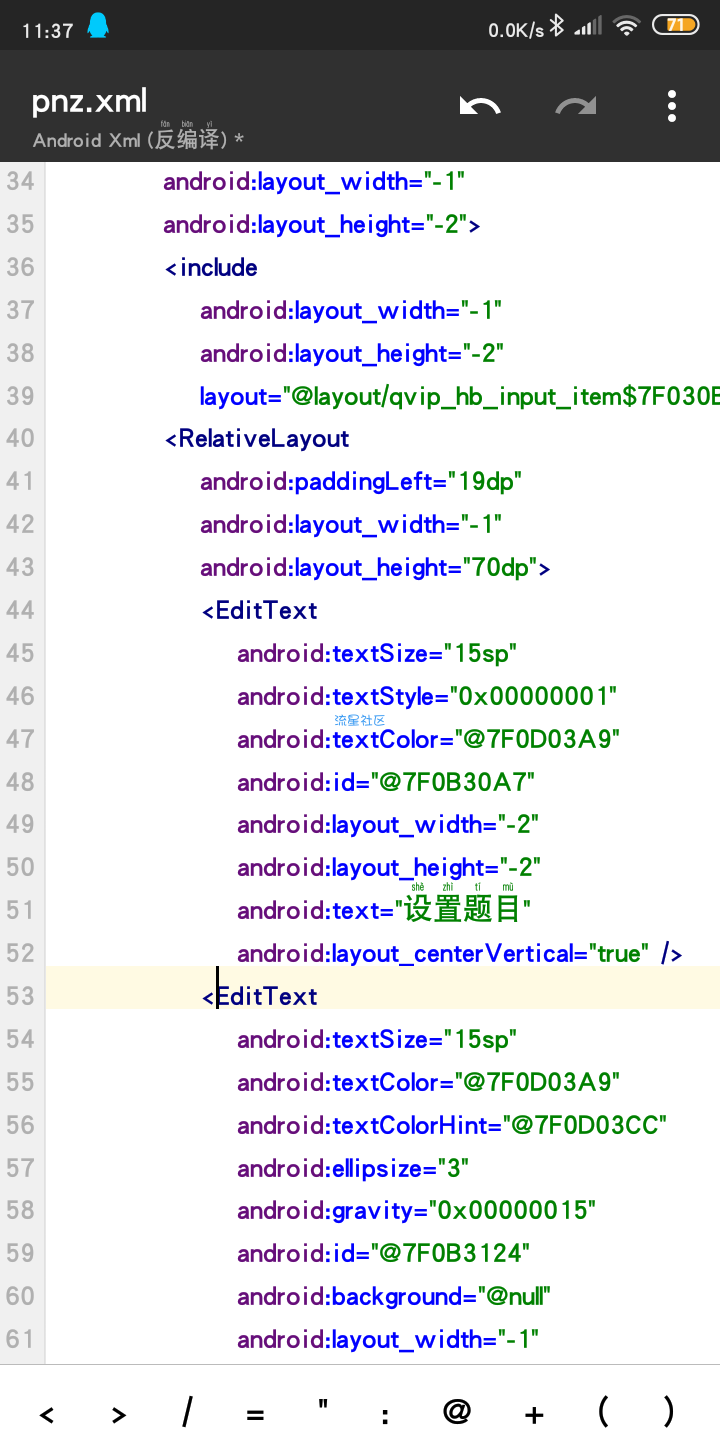Viewport: 720px width, 1440px height.
Task: Insert a plus sign from the symbol bar
Action: [x=534, y=1413]
